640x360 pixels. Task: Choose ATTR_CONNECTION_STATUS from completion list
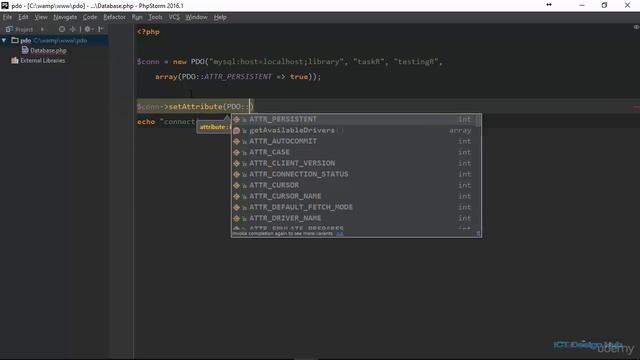coord(353,174)
